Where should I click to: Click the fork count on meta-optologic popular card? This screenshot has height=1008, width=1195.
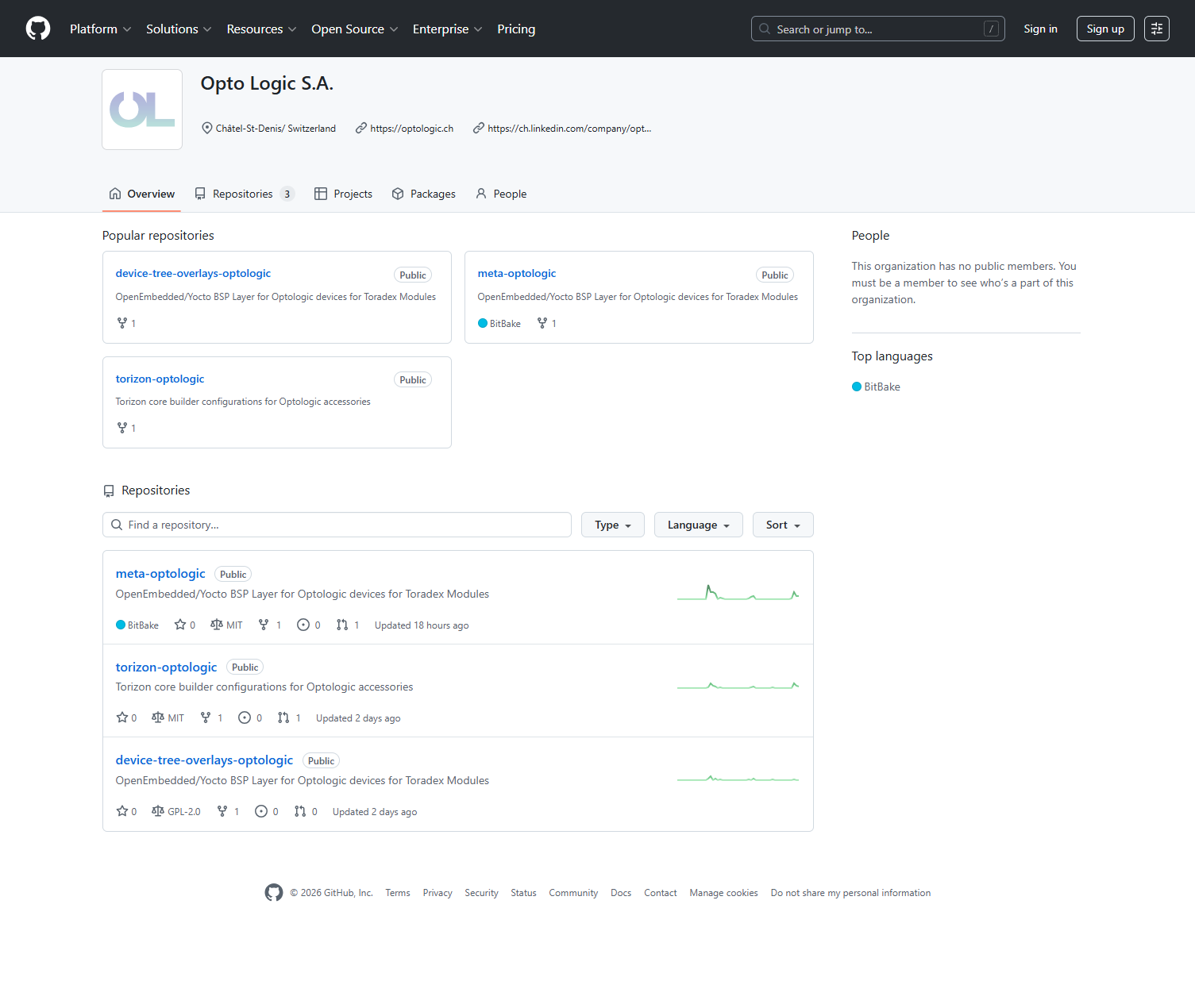[554, 324]
